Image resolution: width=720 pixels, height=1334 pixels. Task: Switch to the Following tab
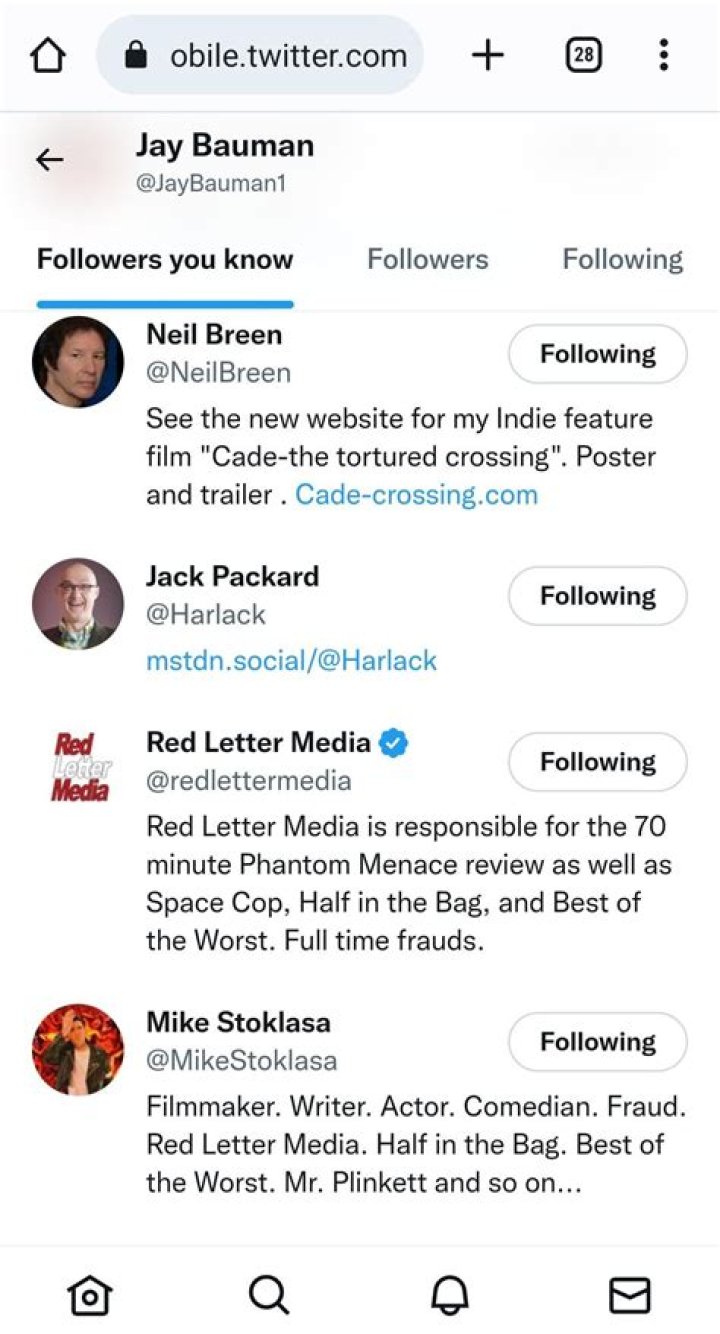click(x=622, y=260)
